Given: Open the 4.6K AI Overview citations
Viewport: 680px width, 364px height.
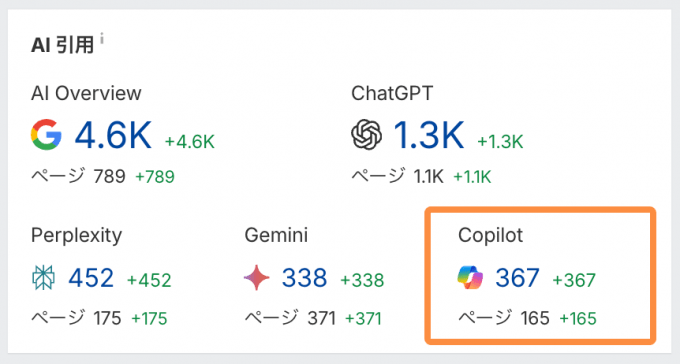Looking at the screenshot, I should coord(113,135).
